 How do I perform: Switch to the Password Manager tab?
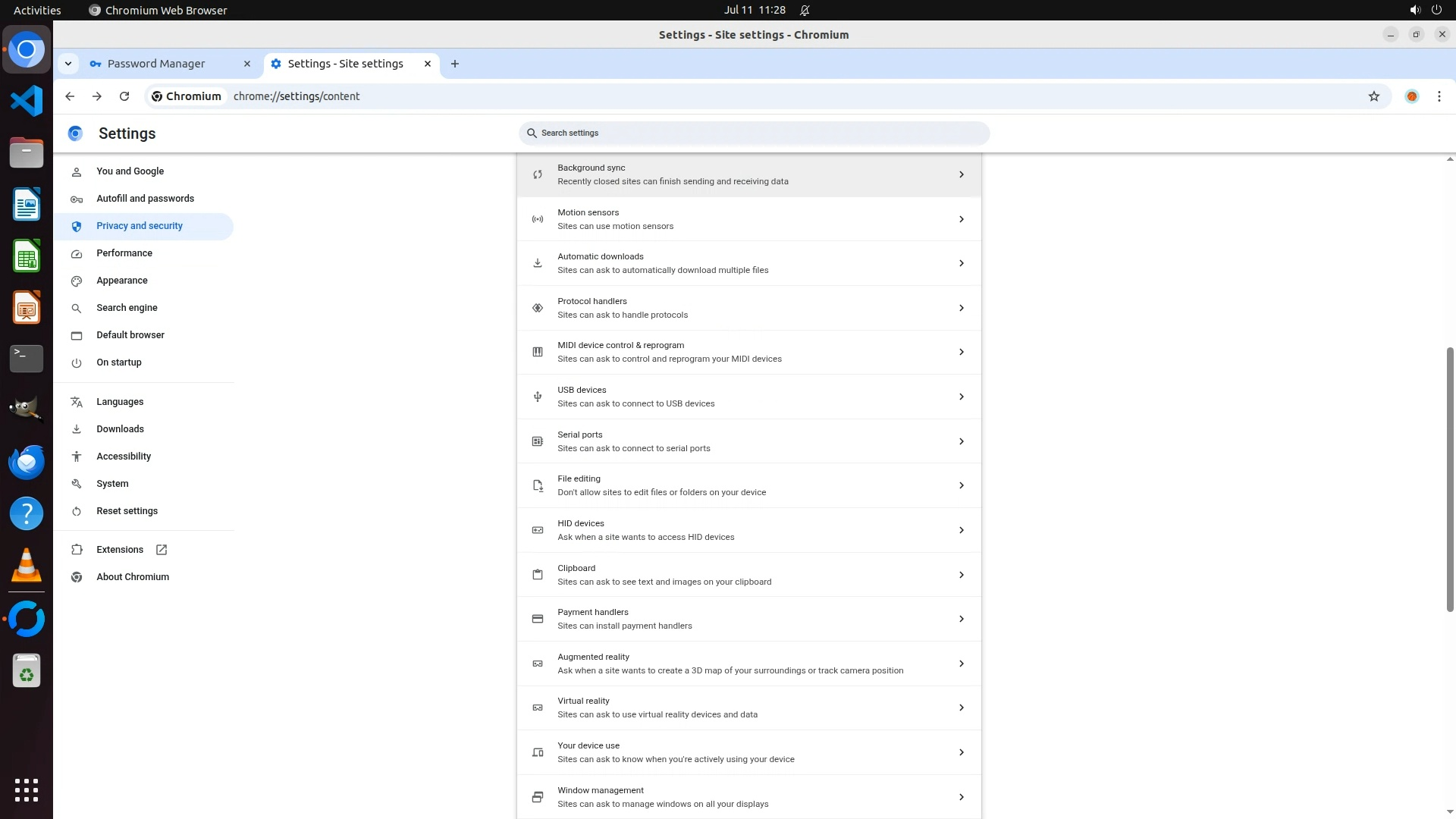[x=156, y=64]
